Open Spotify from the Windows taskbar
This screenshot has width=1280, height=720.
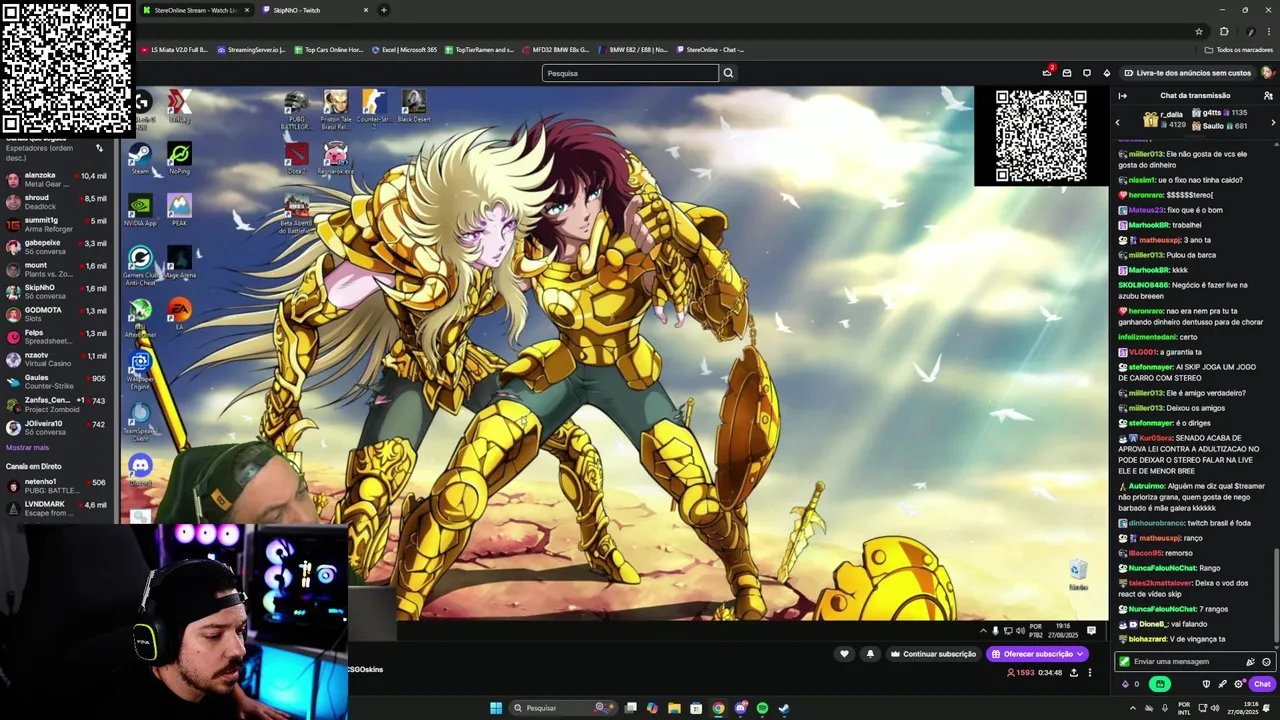tap(762, 708)
